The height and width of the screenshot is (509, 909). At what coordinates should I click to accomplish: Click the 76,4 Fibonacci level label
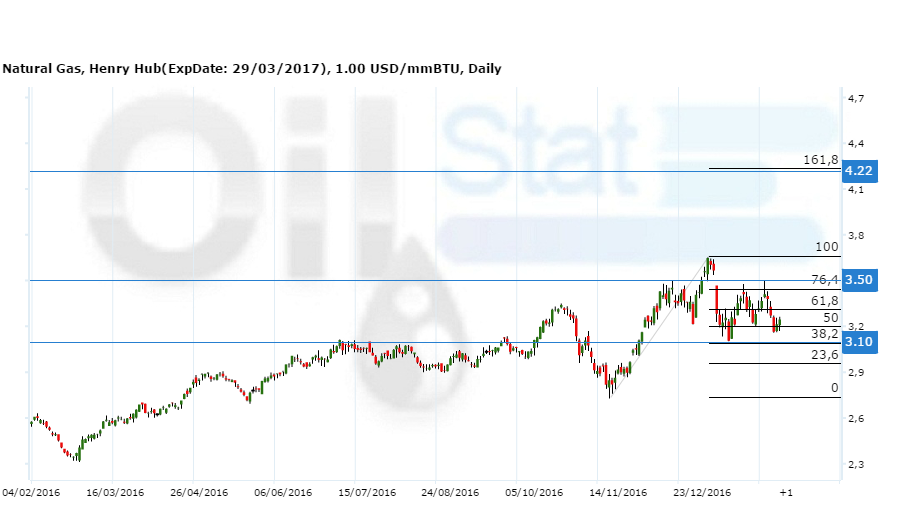(823, 280)
